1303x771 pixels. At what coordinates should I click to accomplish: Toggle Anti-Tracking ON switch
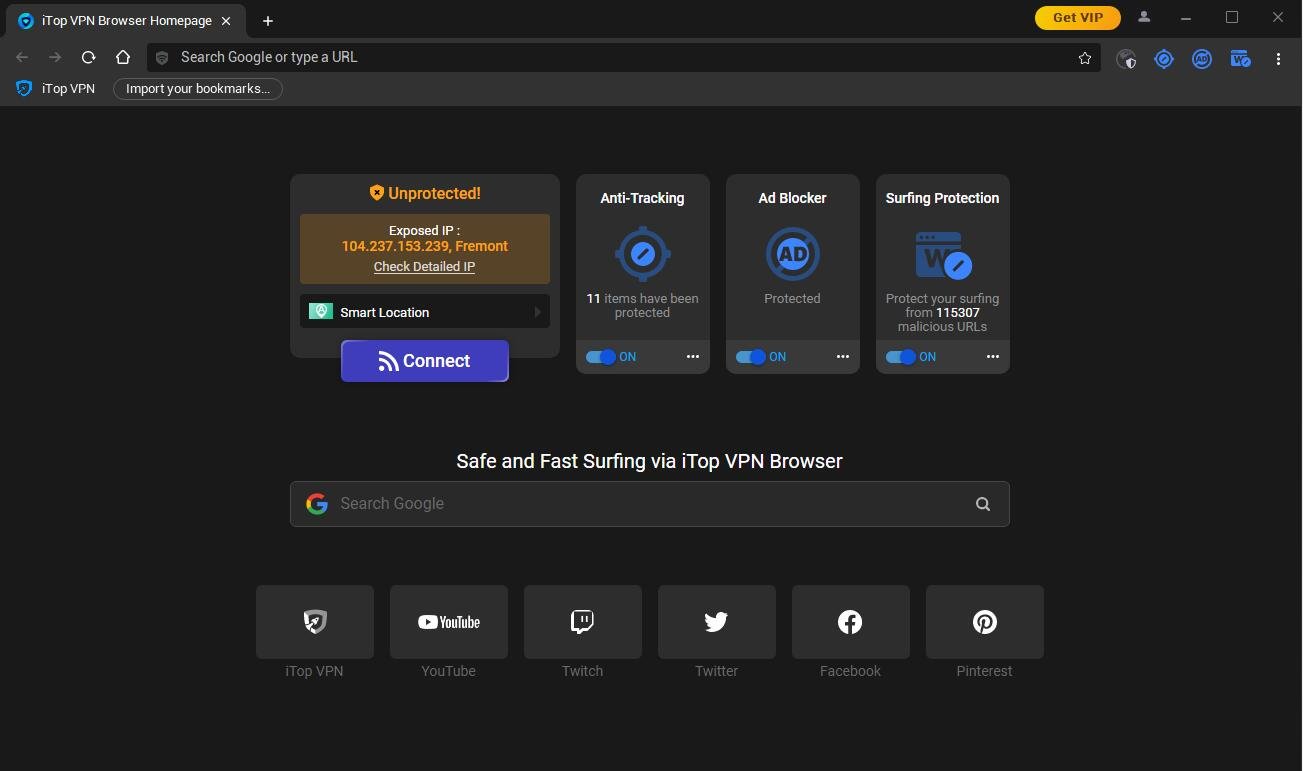pyautogui.click(x=601, y=357)
